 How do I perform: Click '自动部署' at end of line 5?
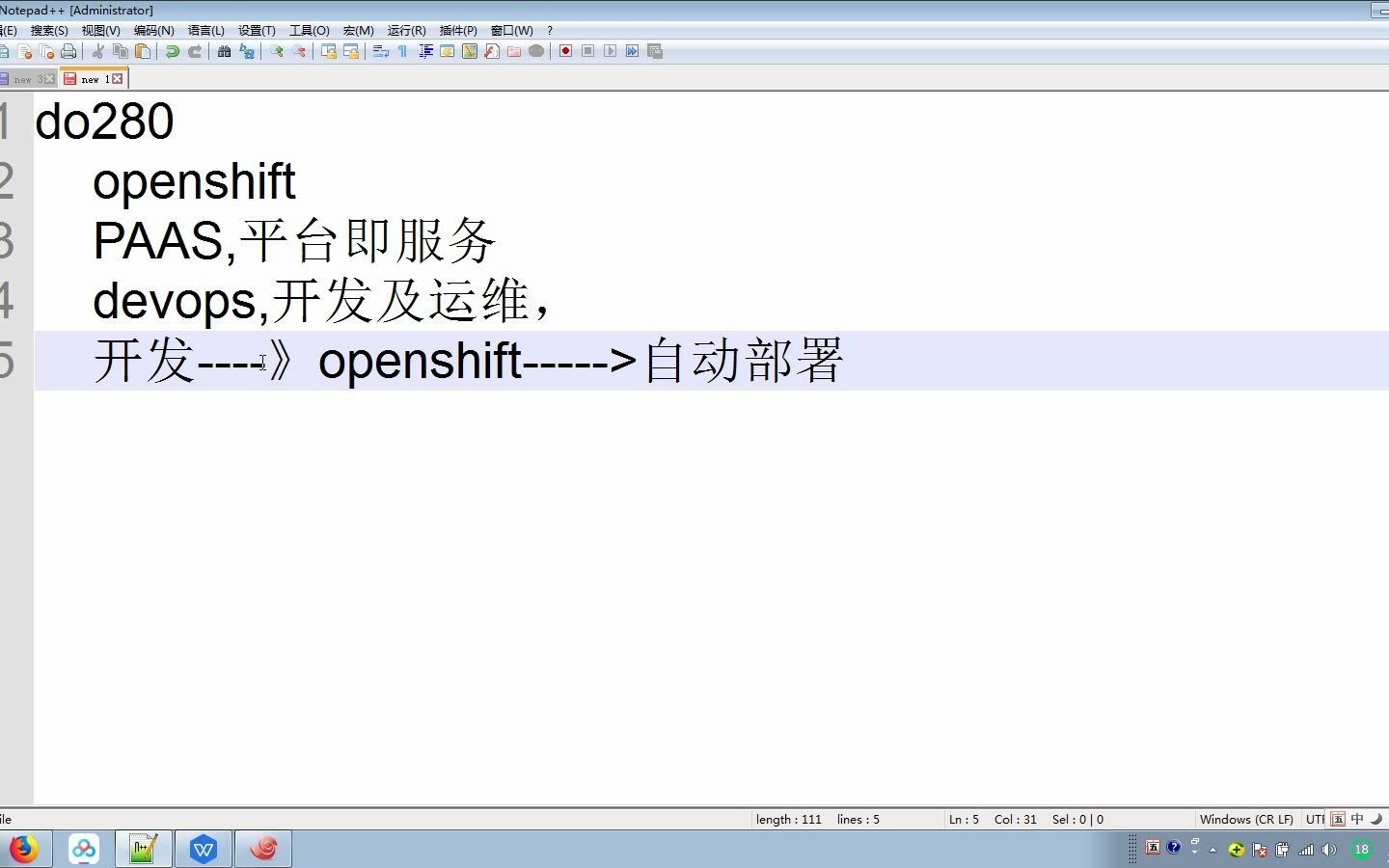(x=743, y=361)
